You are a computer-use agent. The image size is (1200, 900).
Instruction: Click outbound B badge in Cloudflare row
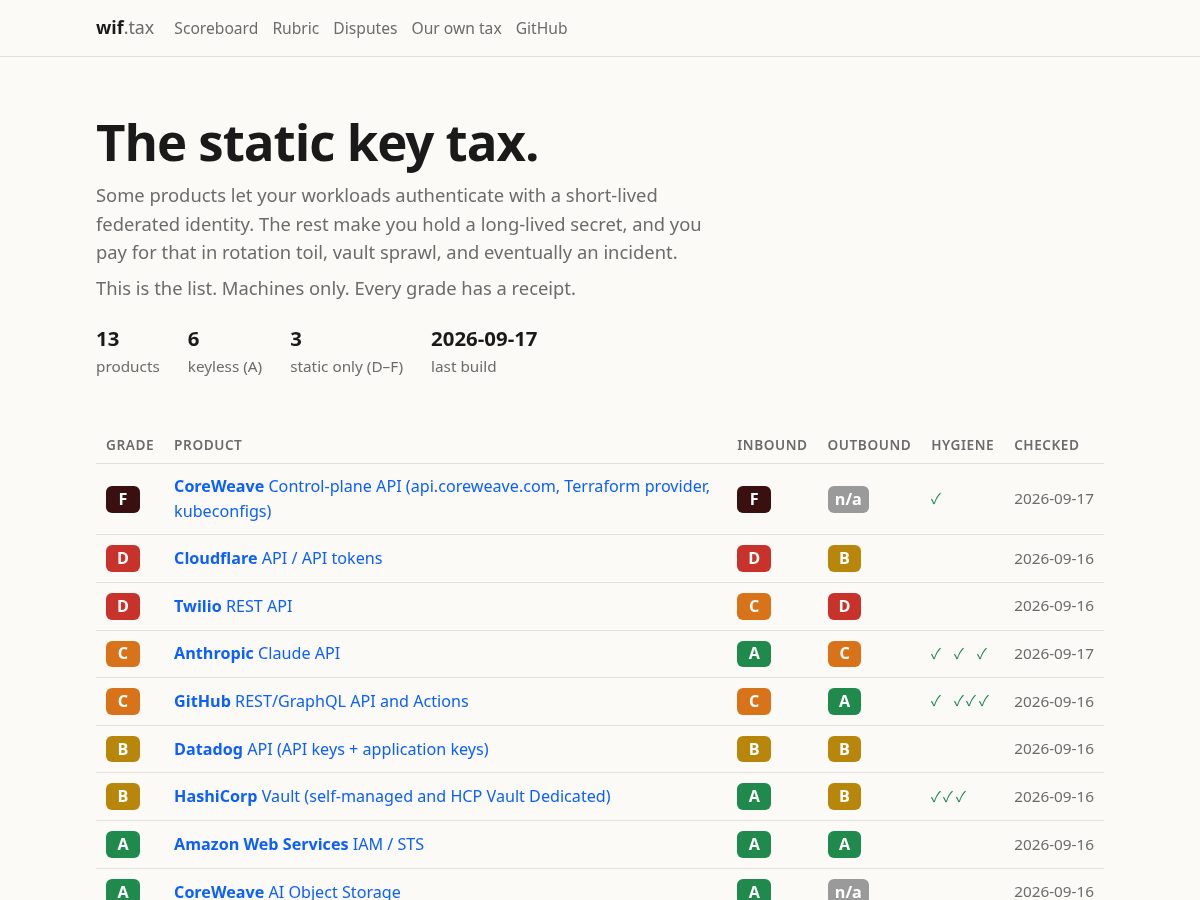[844, 558]
